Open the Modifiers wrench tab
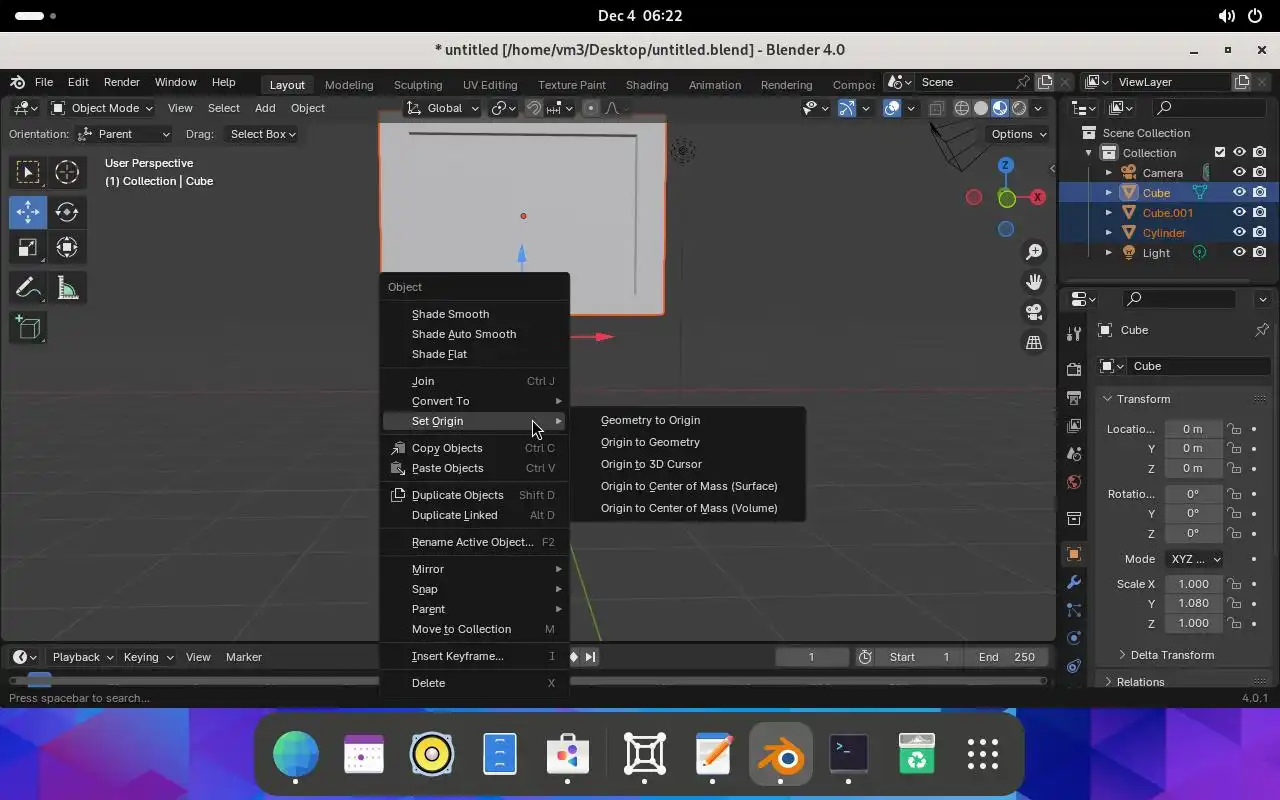 point(1074,582)
